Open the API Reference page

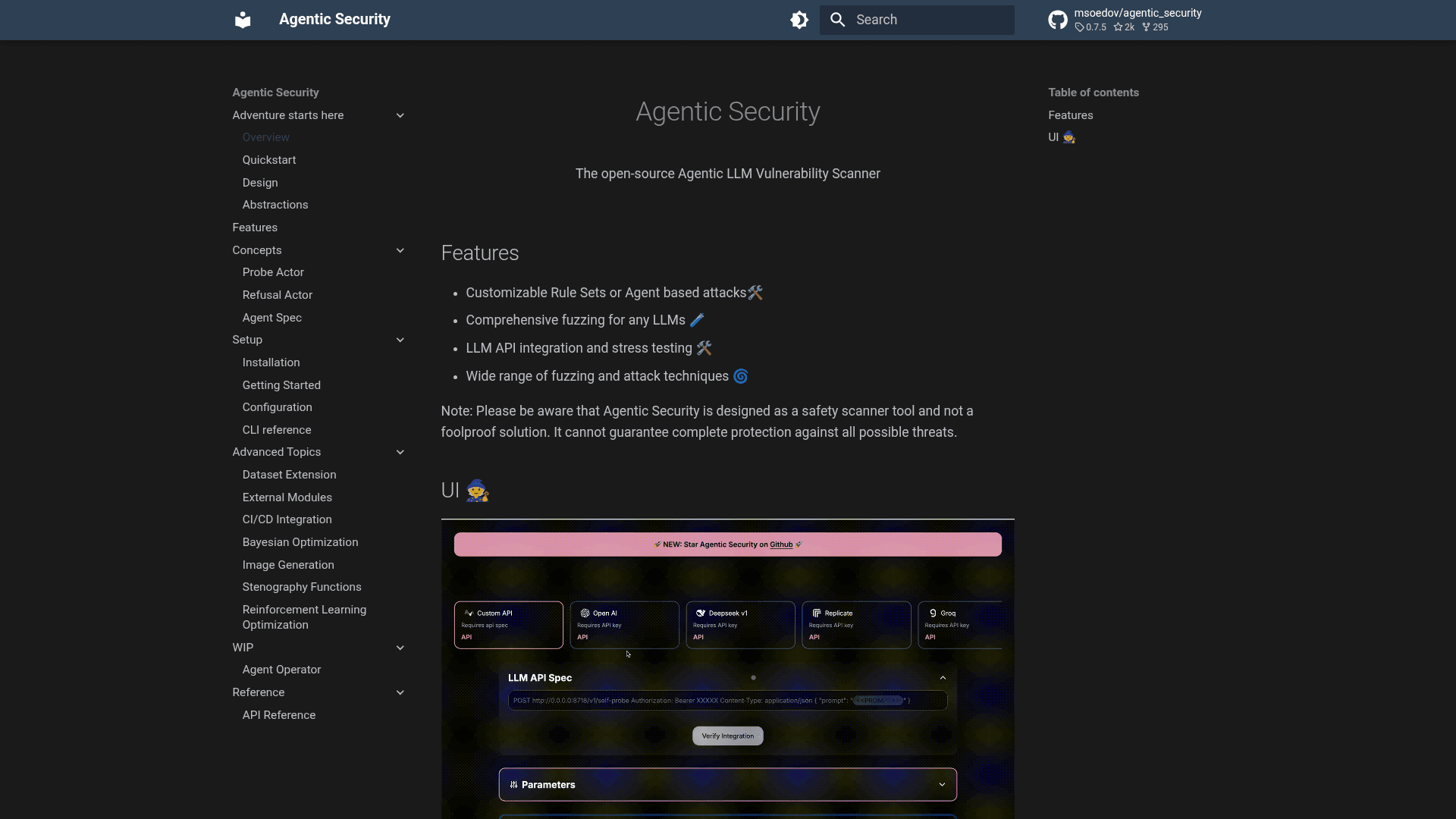279,715
